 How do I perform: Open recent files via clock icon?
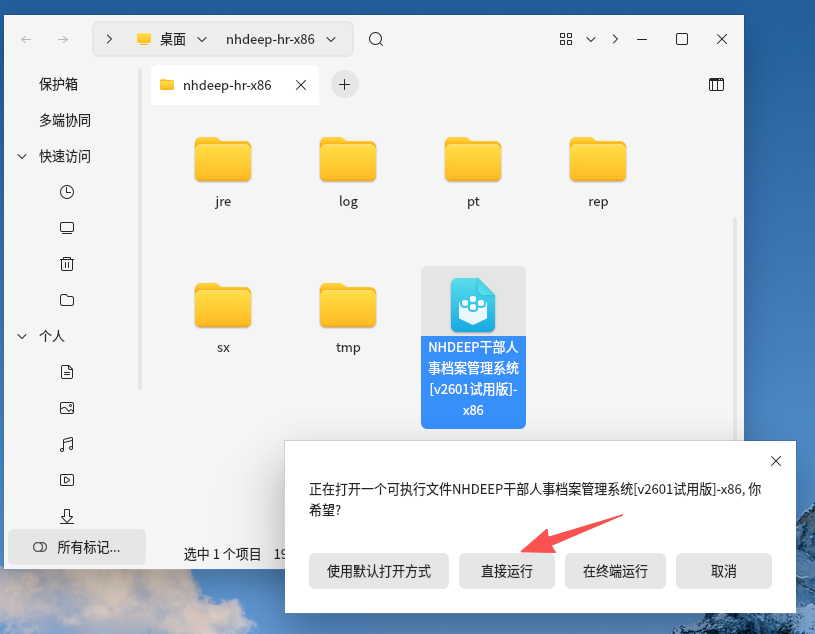pos(67,191)
